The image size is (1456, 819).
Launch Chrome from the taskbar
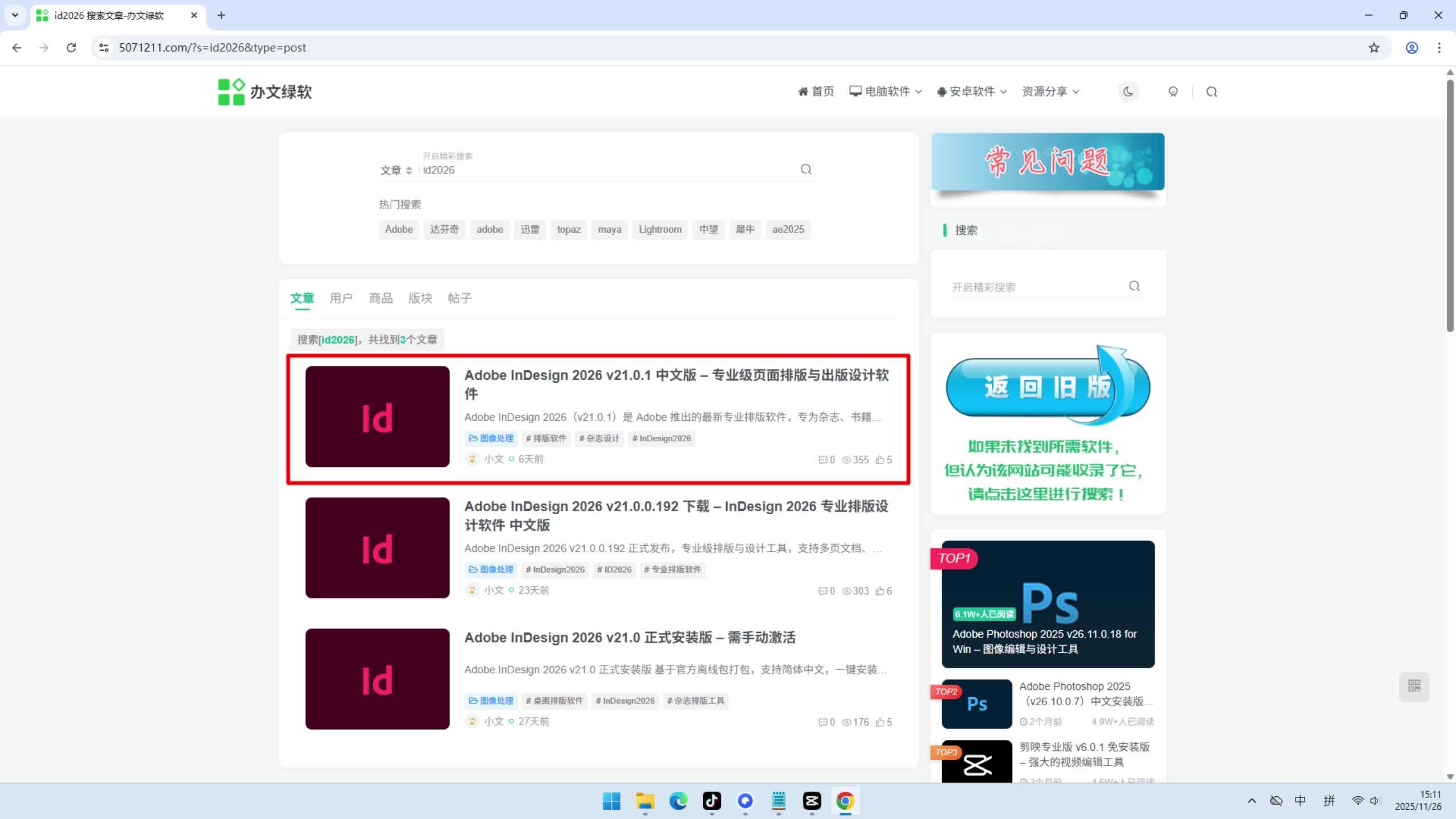click(845, 801)
